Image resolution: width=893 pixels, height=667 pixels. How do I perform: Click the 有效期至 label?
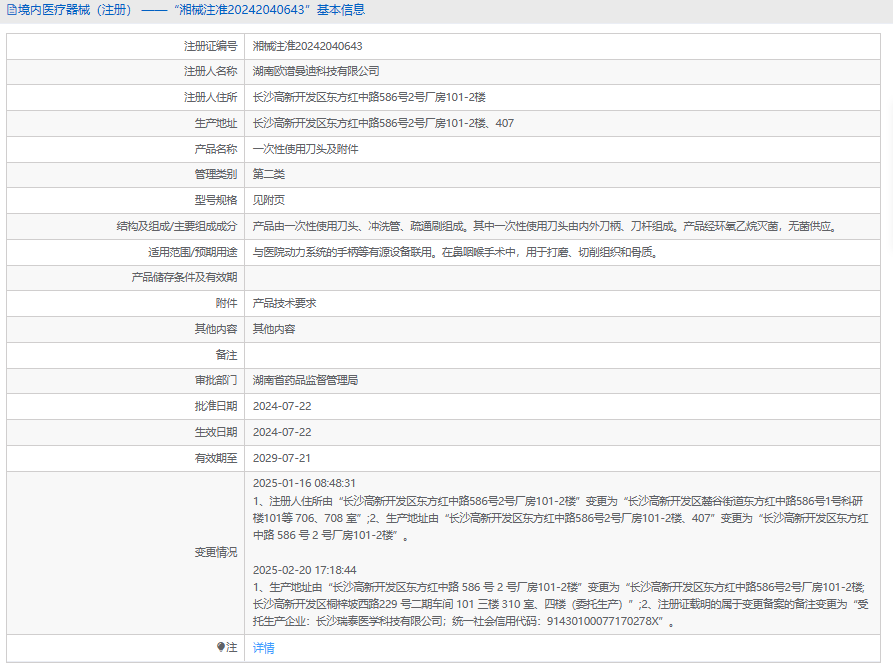click(216, 458)
